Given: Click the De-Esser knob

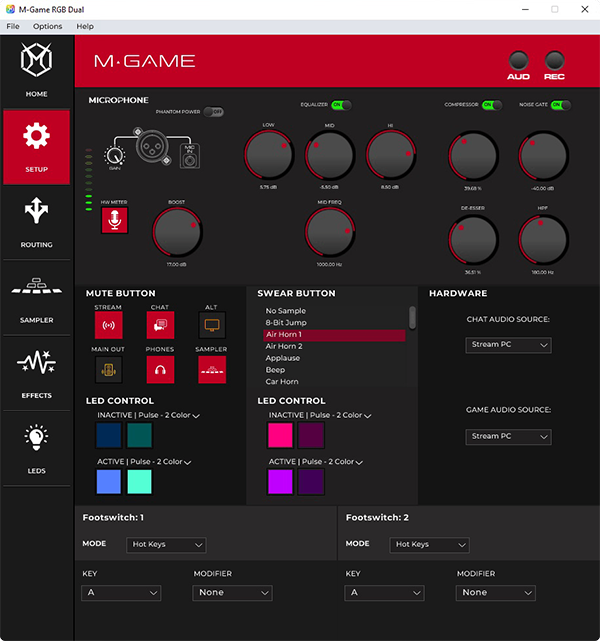Looking at the screenshot, I should [x=473, y=240].
